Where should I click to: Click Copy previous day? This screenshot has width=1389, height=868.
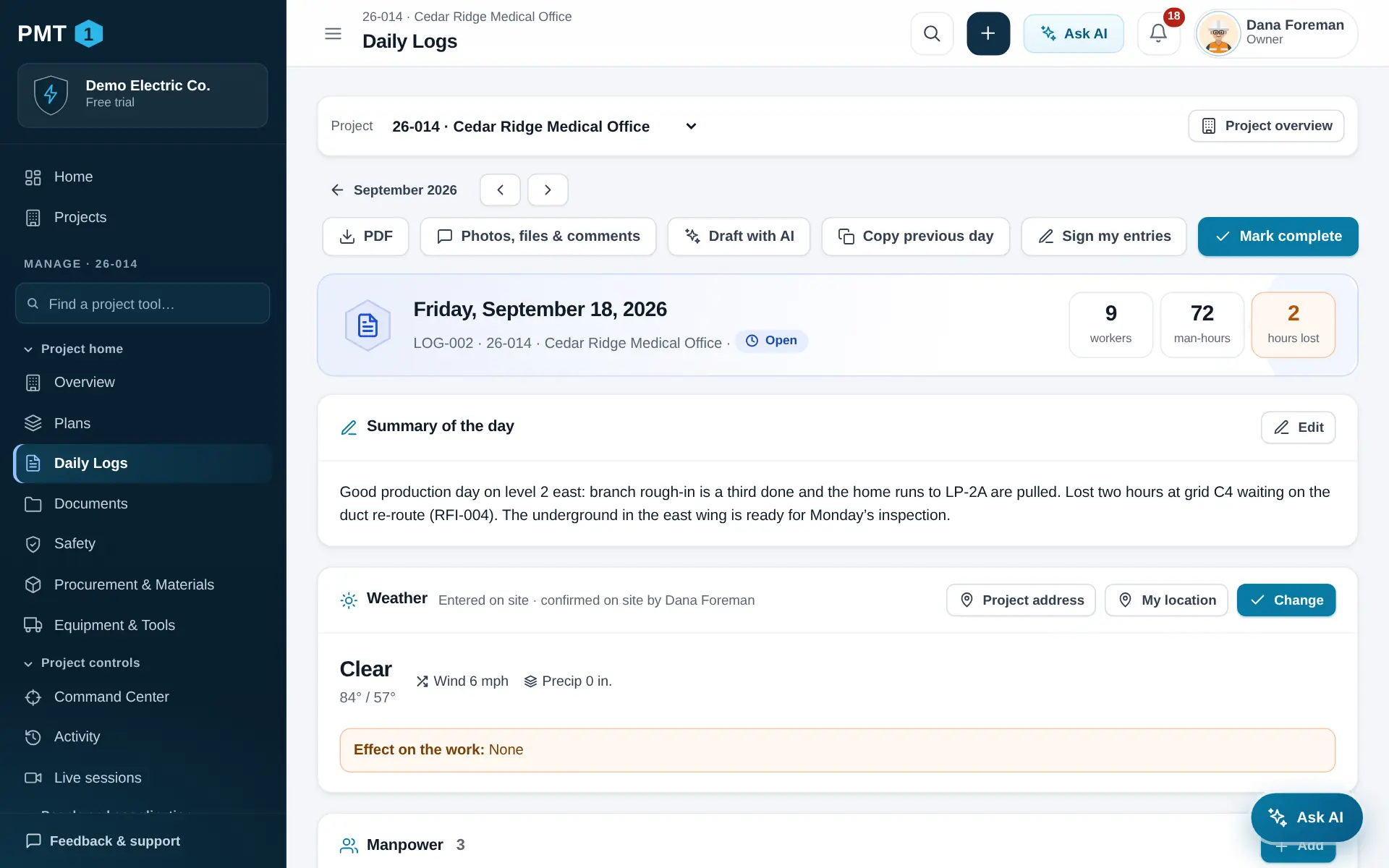(916, 237)
